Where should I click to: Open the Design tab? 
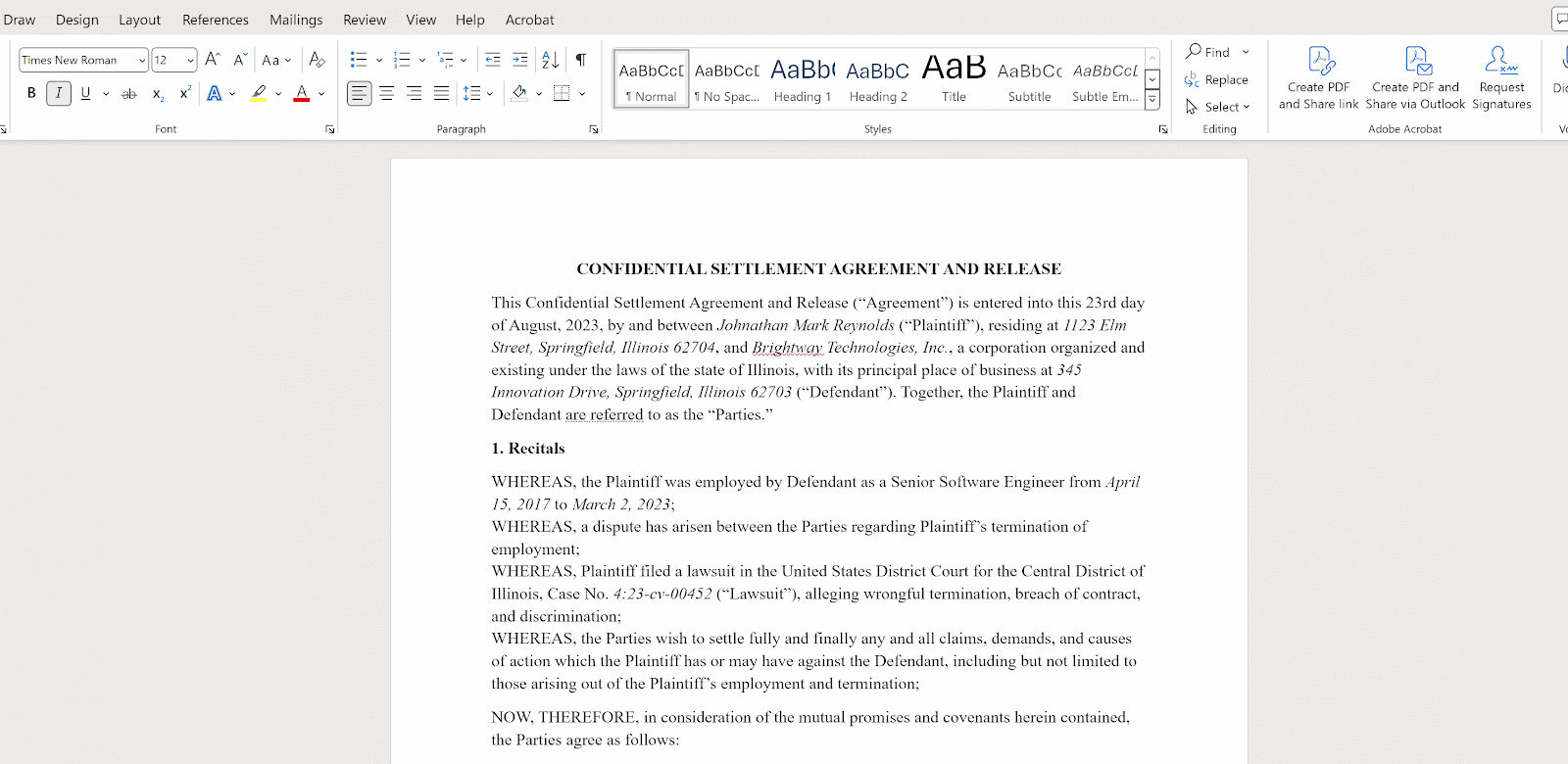point(77,20)
